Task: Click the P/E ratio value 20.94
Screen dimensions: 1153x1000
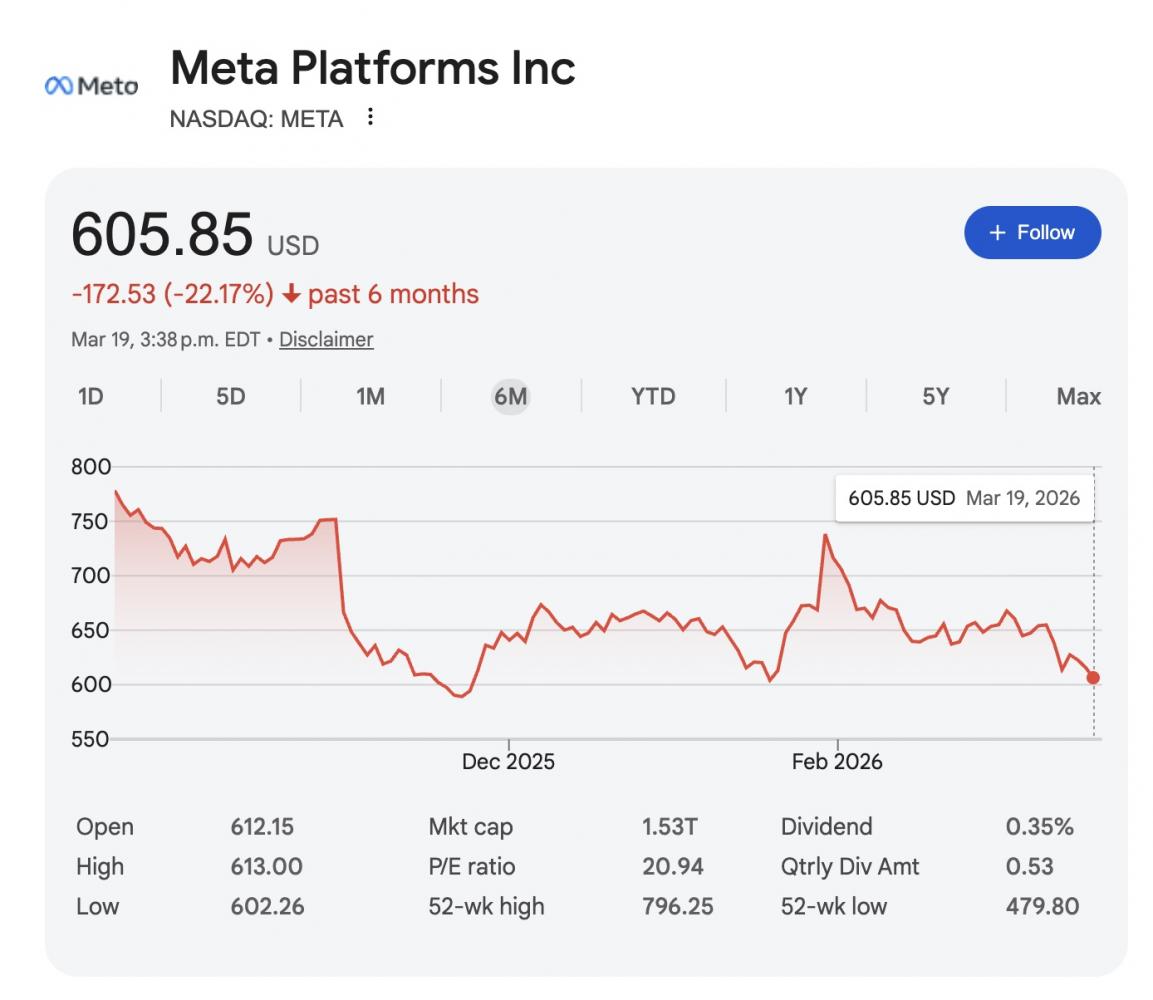Action: 672,867
